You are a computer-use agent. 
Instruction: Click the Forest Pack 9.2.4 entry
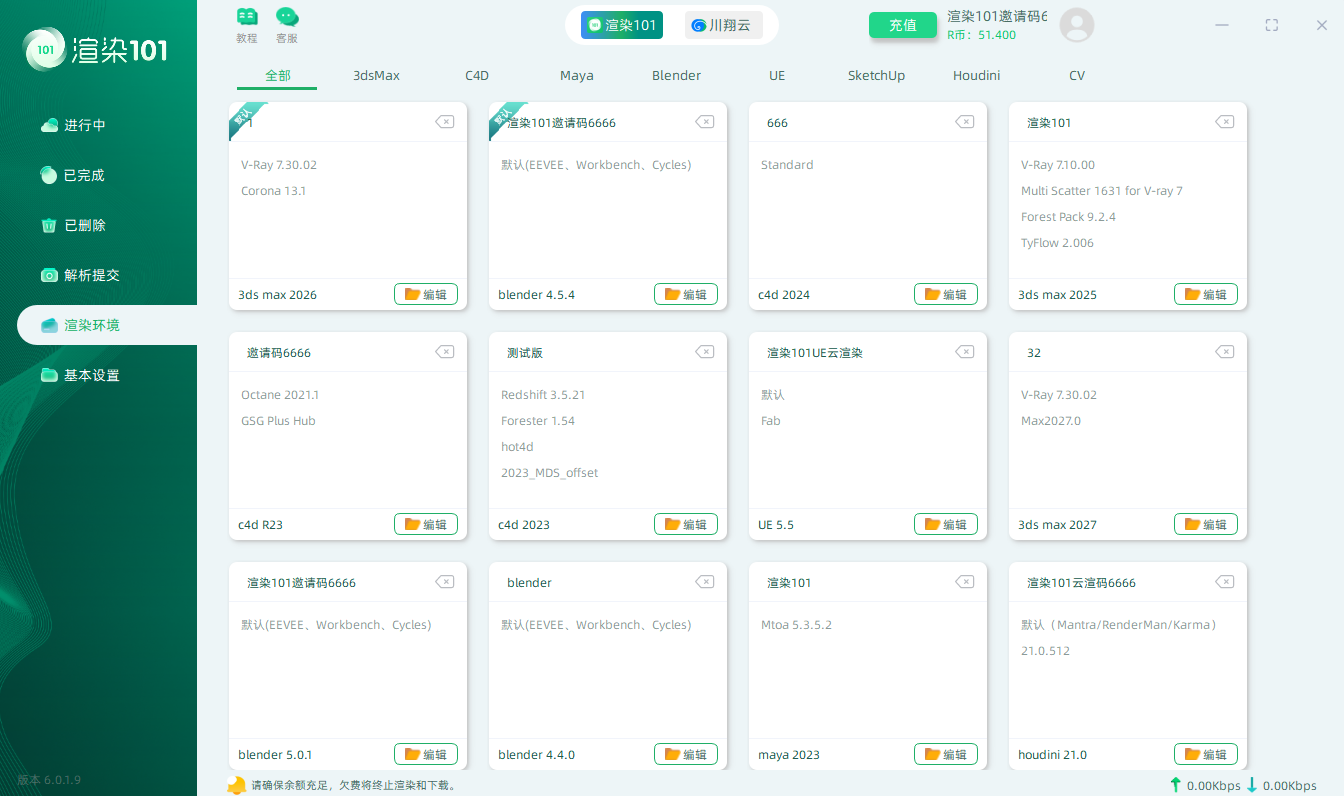1068,217
